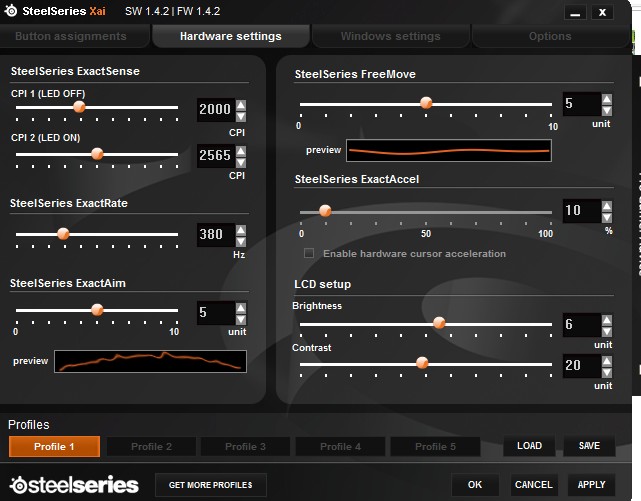Click the Contrast slider handle
641x501 pixels.
pyautogui.click(x=422, y=363)
